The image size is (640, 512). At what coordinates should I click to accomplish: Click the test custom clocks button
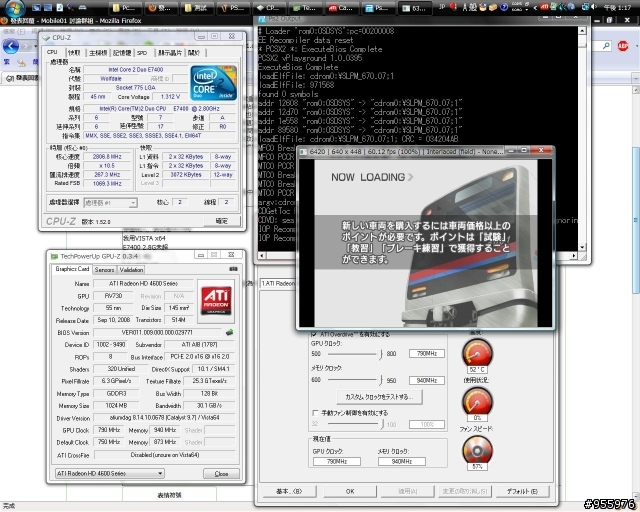pos(379,397)
